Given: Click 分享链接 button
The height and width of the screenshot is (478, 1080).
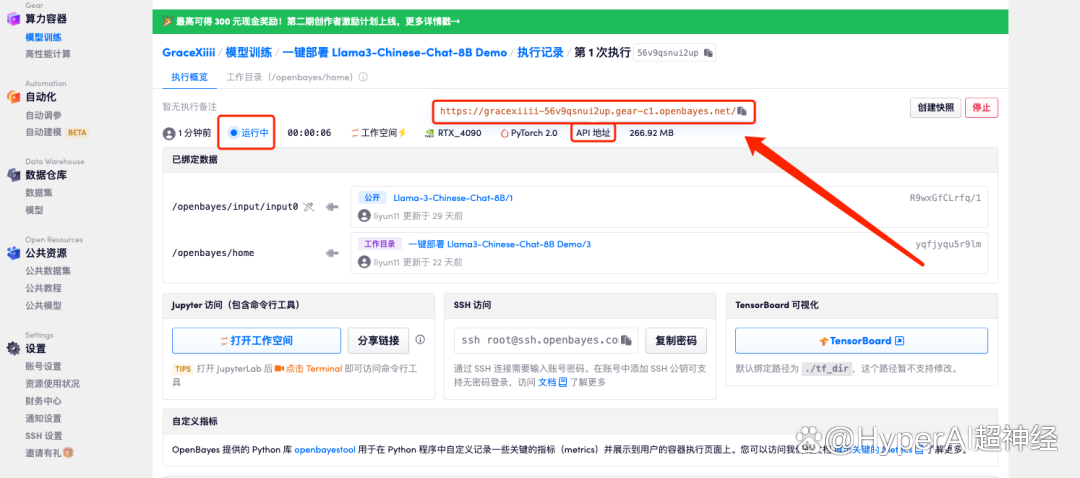Looking at the screenshot, I should pyautogui.click(x=378, y=340).
